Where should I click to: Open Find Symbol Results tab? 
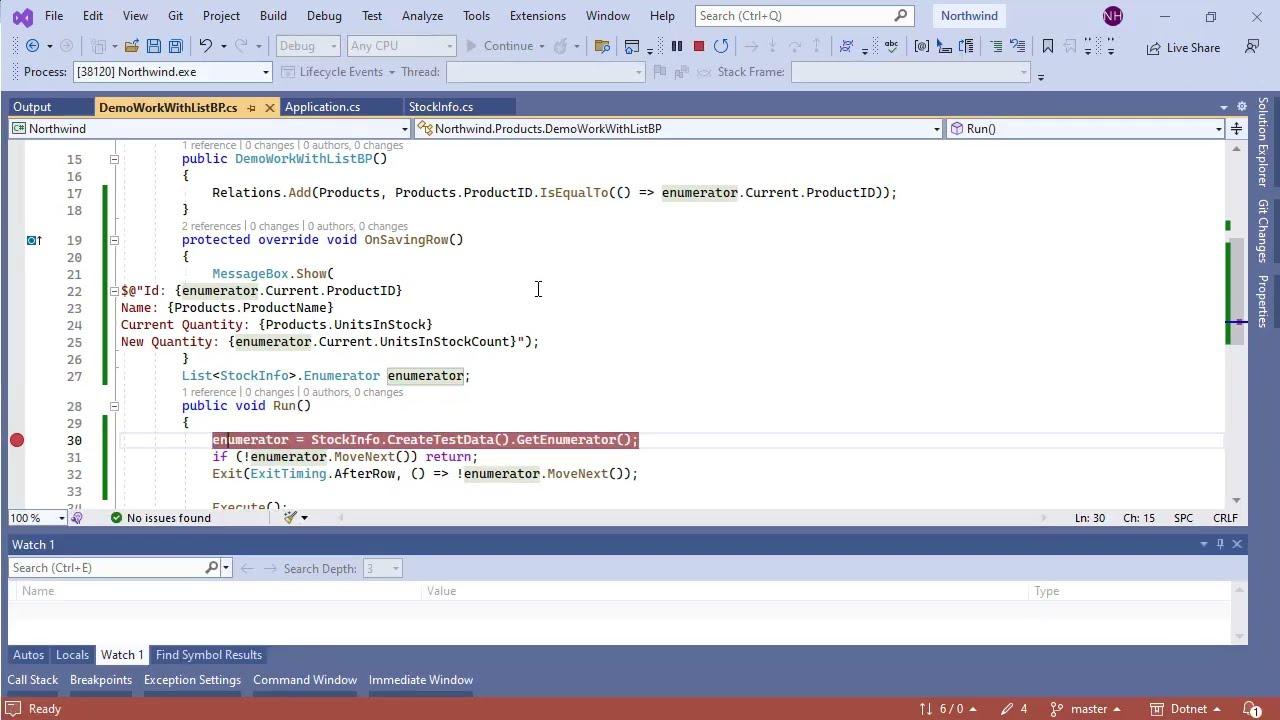[209, 655]
